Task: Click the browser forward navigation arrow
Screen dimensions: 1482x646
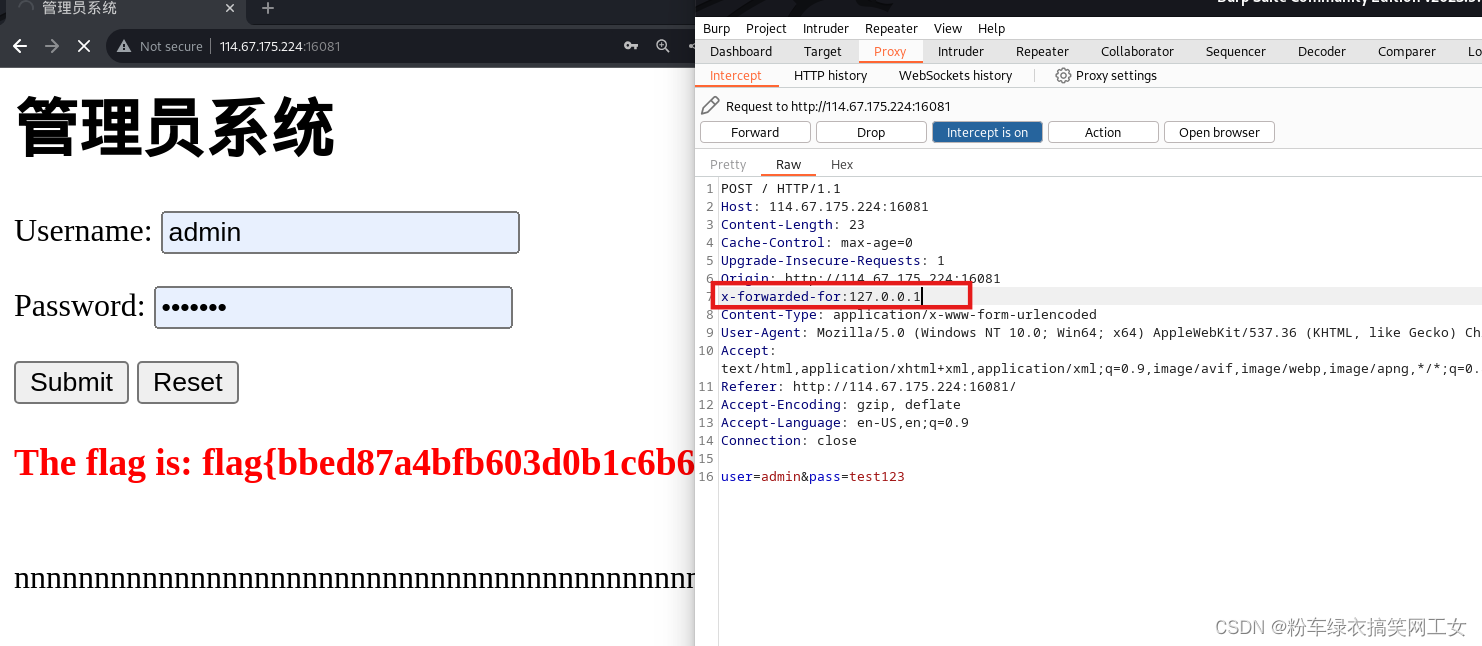Action: click(50, 46)
